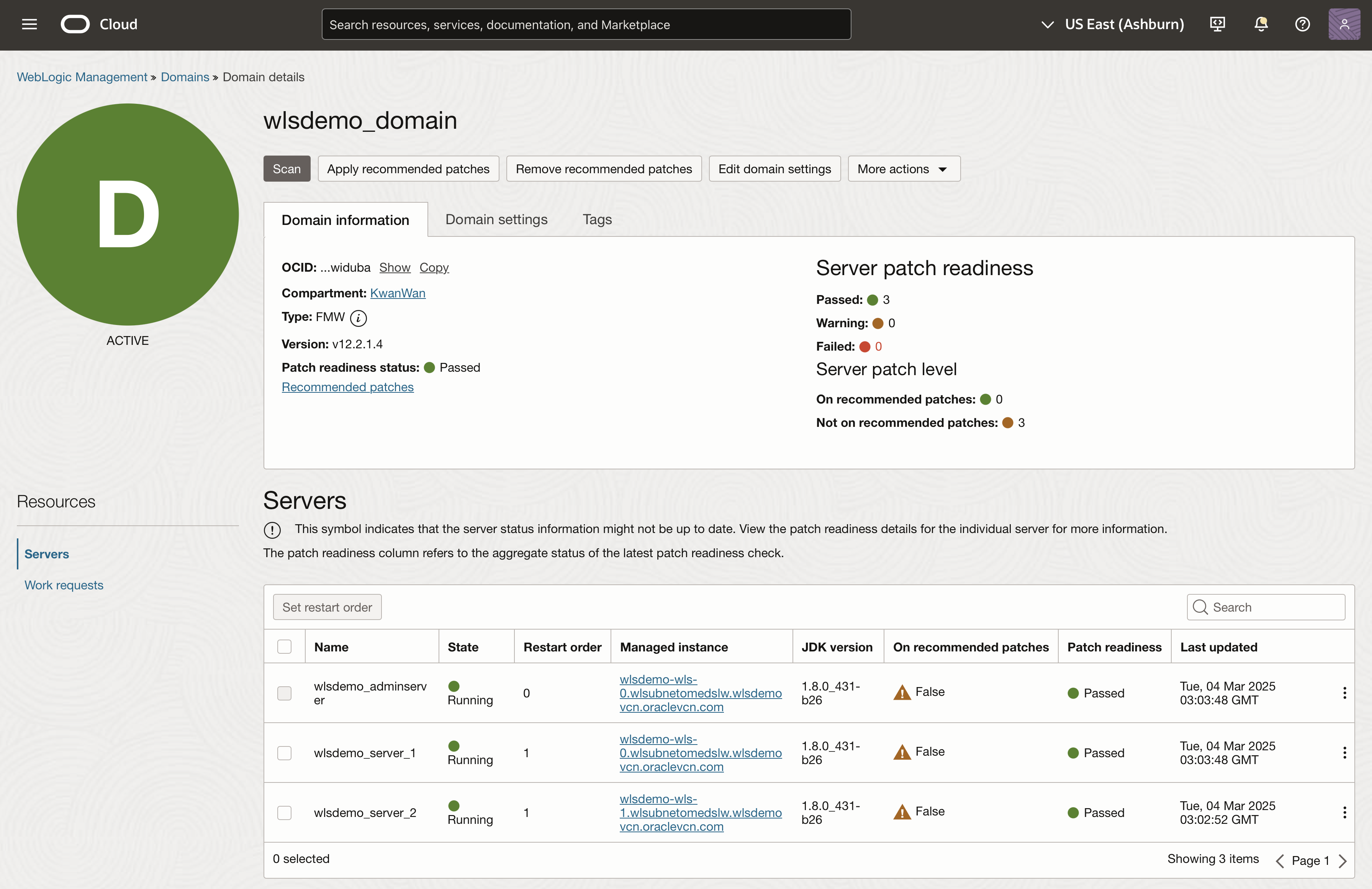Open the help icon
This screenshot has width=1372, height=889.
pyautogui.click(x=1302, y=24)
